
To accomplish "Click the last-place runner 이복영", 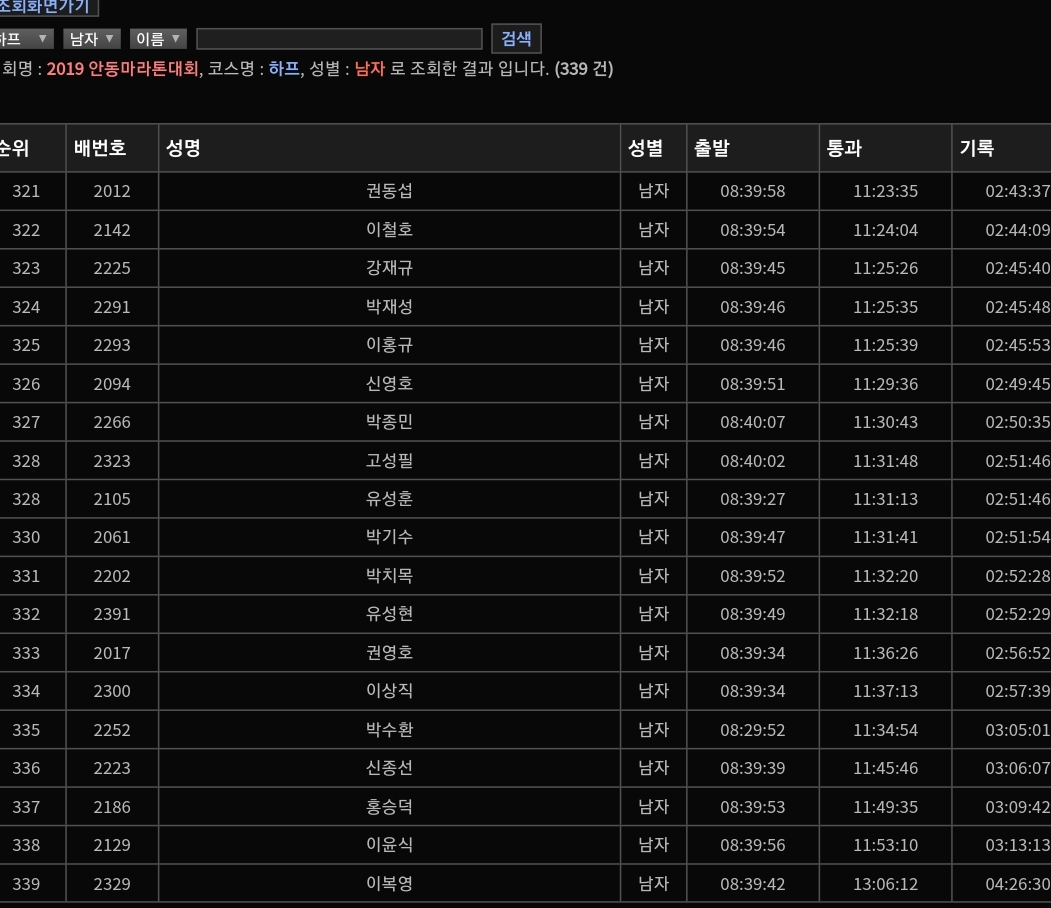I will [389, 884].
